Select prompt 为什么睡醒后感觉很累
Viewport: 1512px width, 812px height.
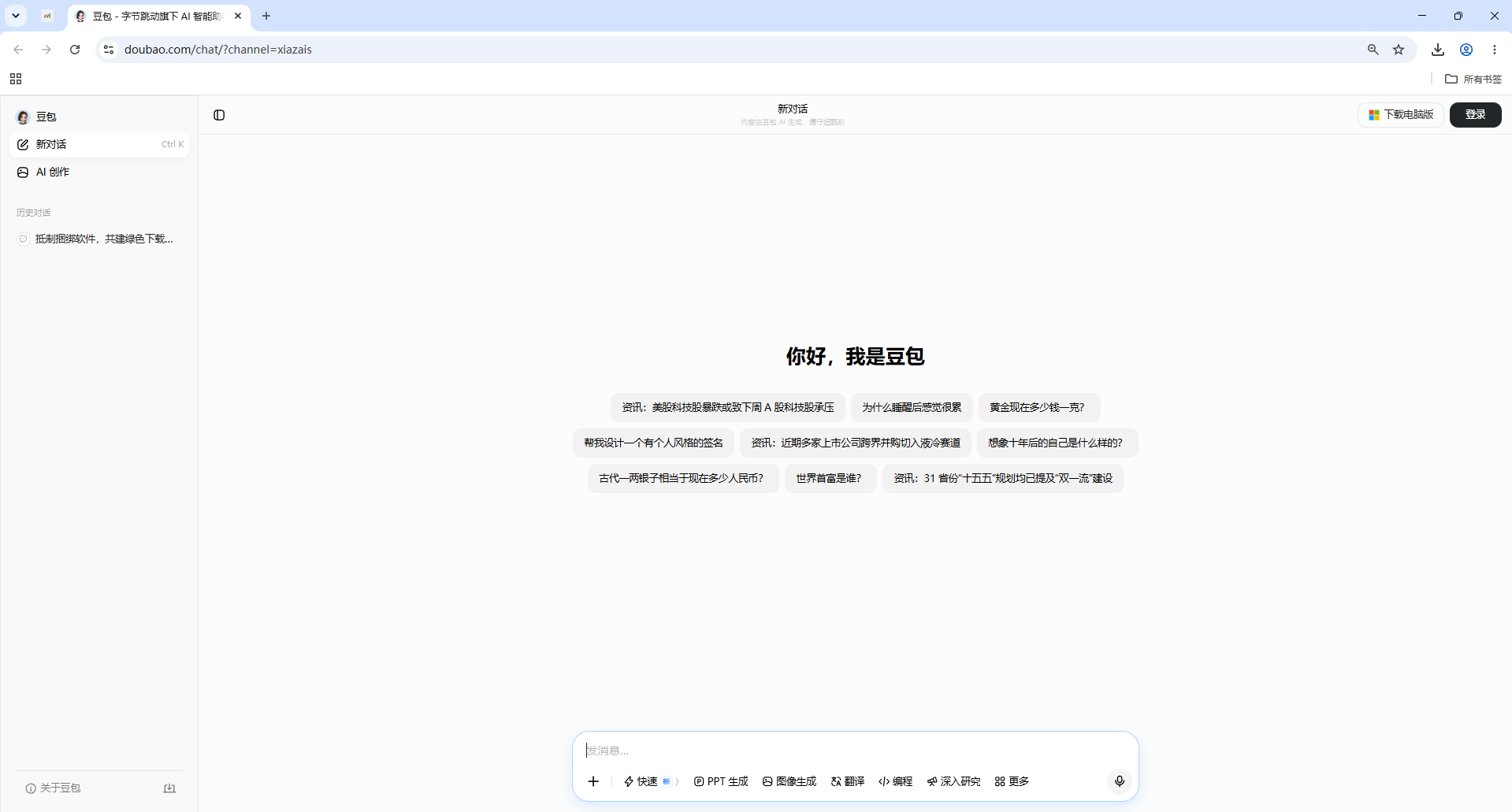coord(911,407)
